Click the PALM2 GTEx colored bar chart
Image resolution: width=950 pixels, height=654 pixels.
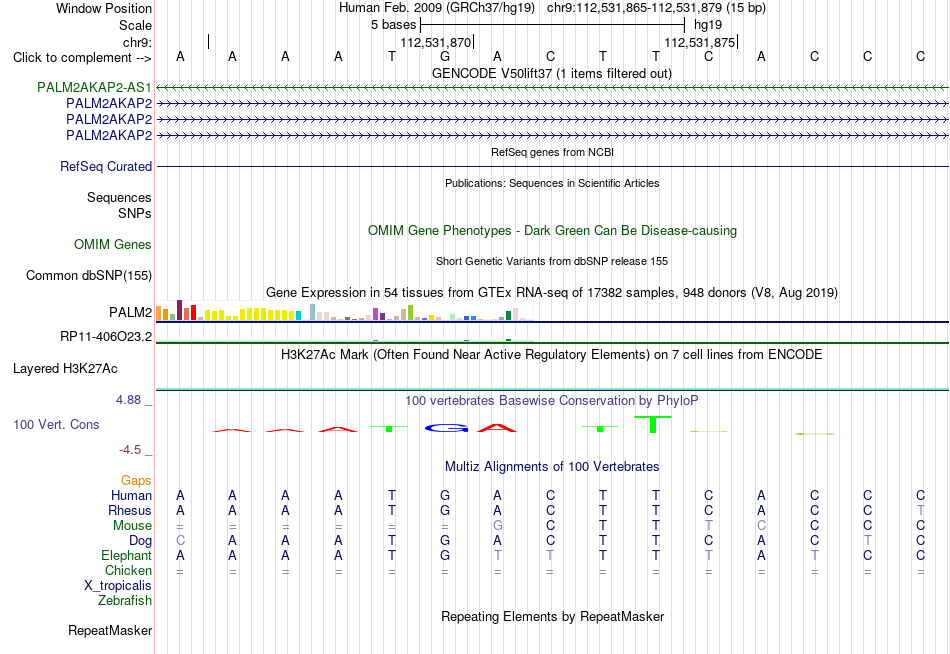[x=344, y=310]
